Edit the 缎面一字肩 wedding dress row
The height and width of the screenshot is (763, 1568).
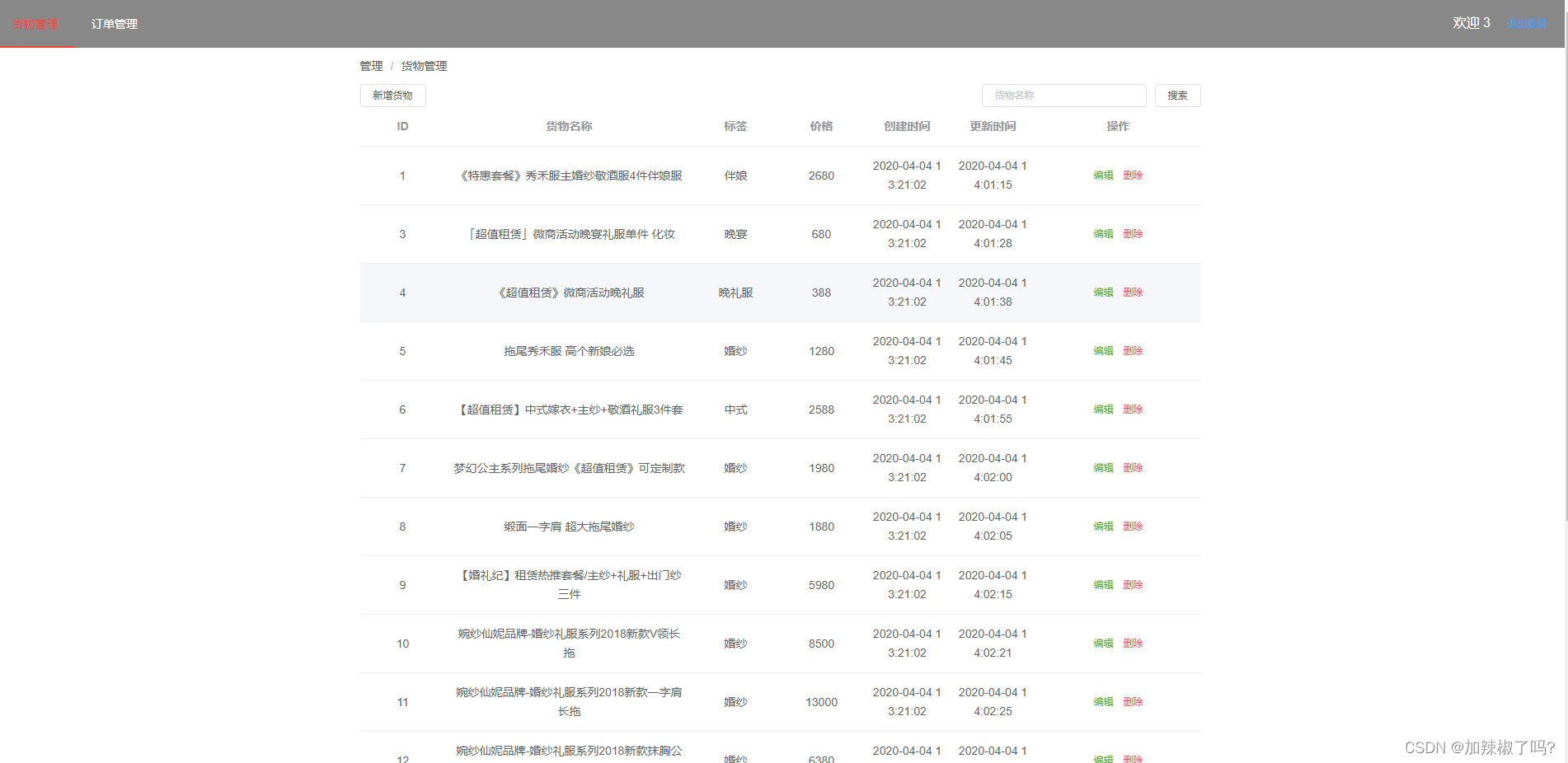coord(1103,527)
